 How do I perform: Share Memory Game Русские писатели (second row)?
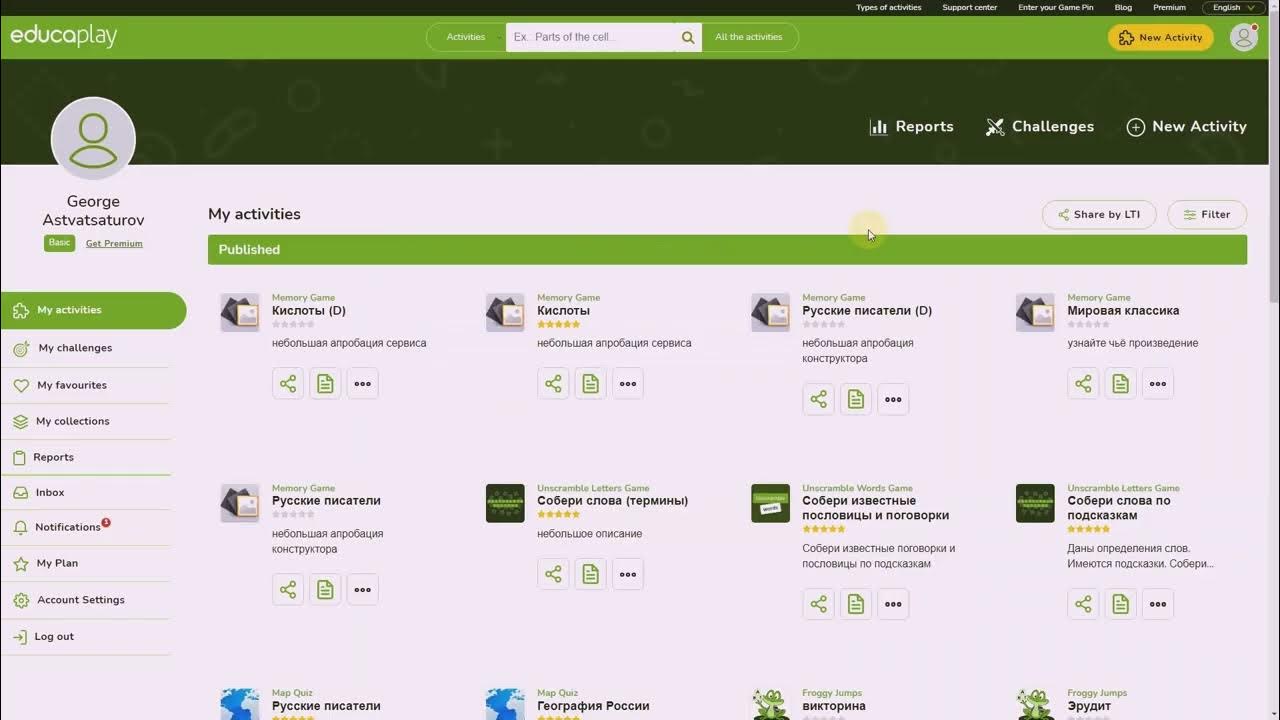coord(288,590)
